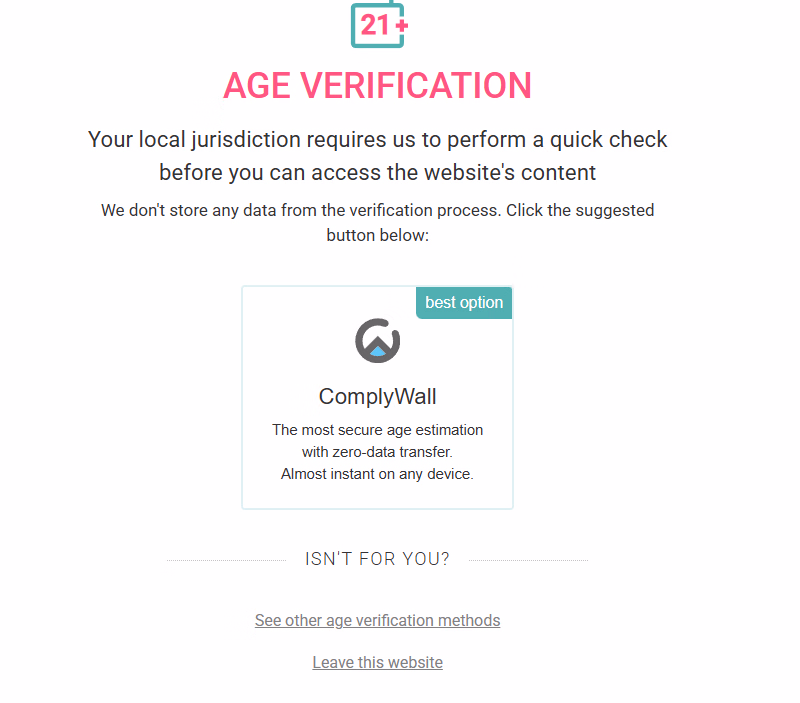Click dotted divider left of "ISN'T FOR YOU?"

point(226,561)
